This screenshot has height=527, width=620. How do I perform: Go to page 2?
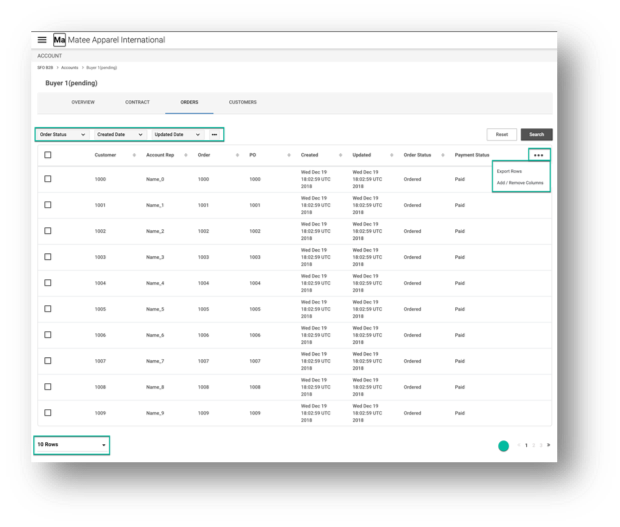coord(533,445)
